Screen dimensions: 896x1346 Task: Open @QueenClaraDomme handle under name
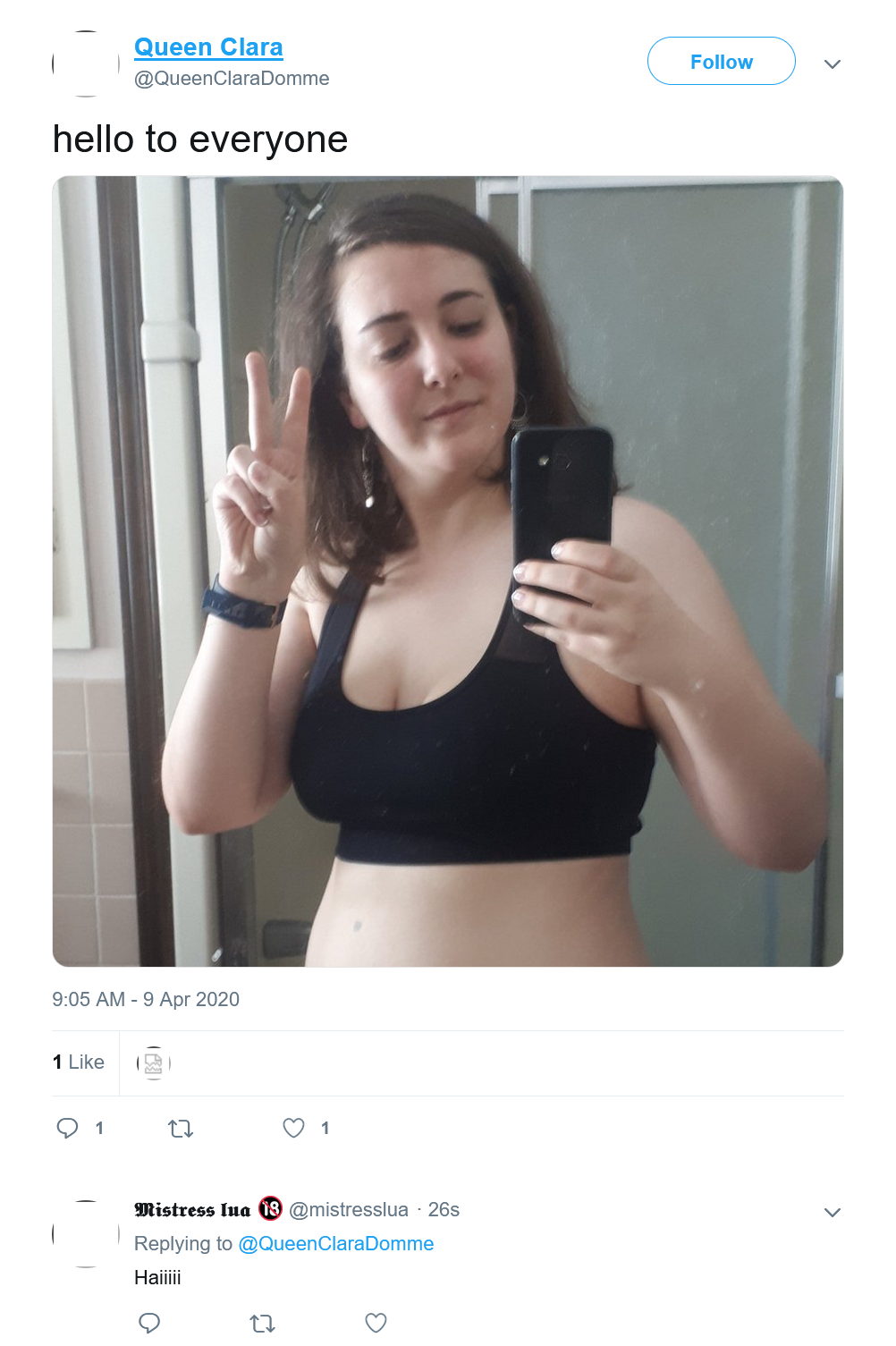click(x=232, y=79)
